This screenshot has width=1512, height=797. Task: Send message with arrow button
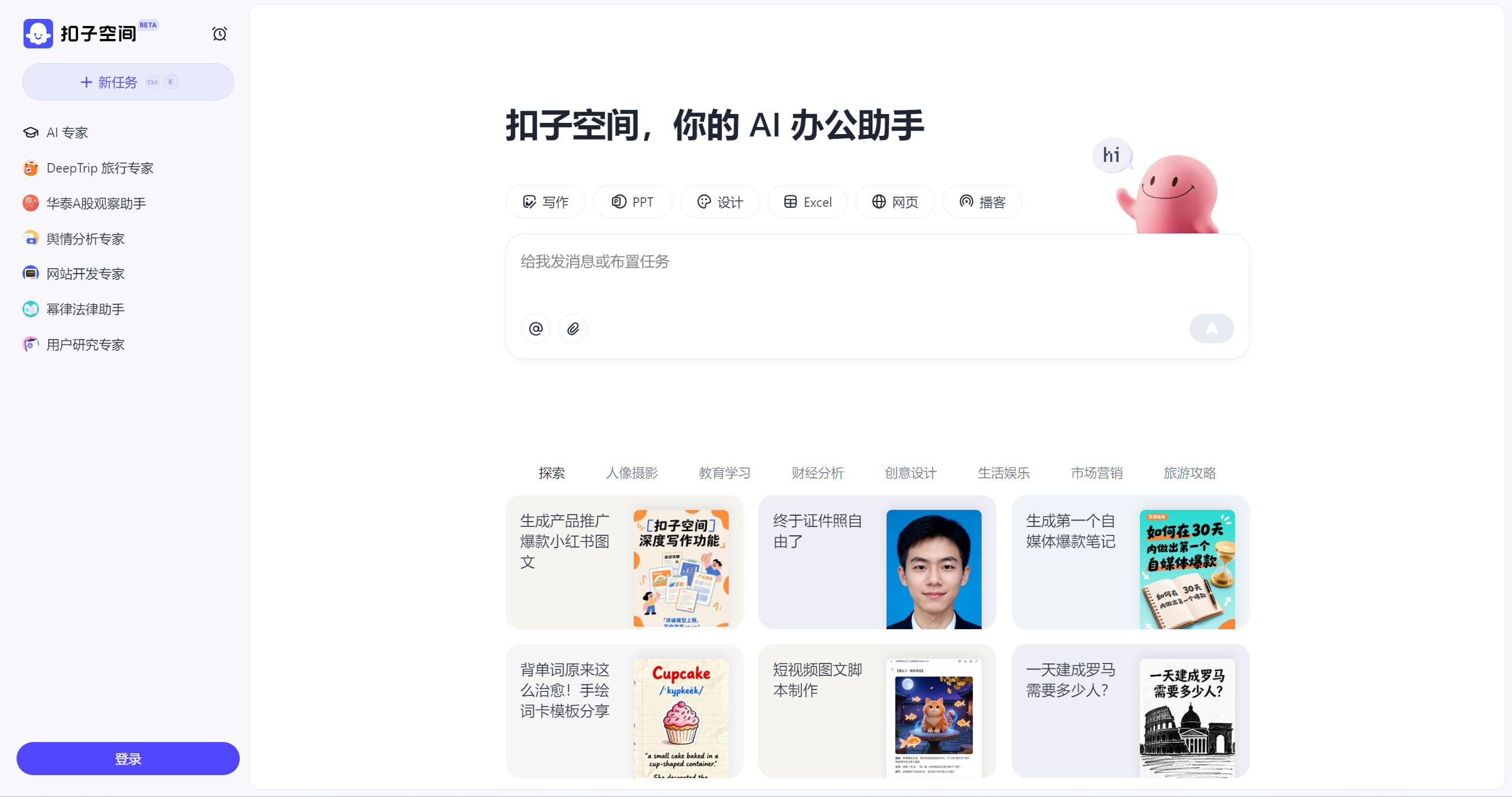1211,328
